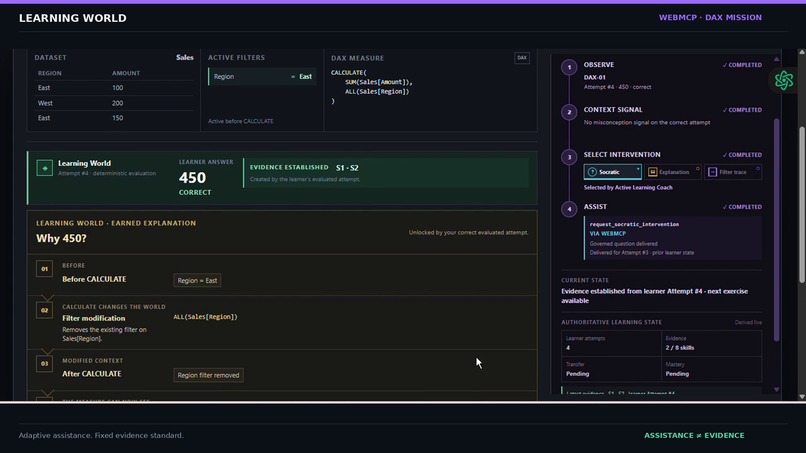Click the ASSISTANCE ≠ EVIDENCE footer text
Screen dimensions: 806x453
click(x=694, y=436)
